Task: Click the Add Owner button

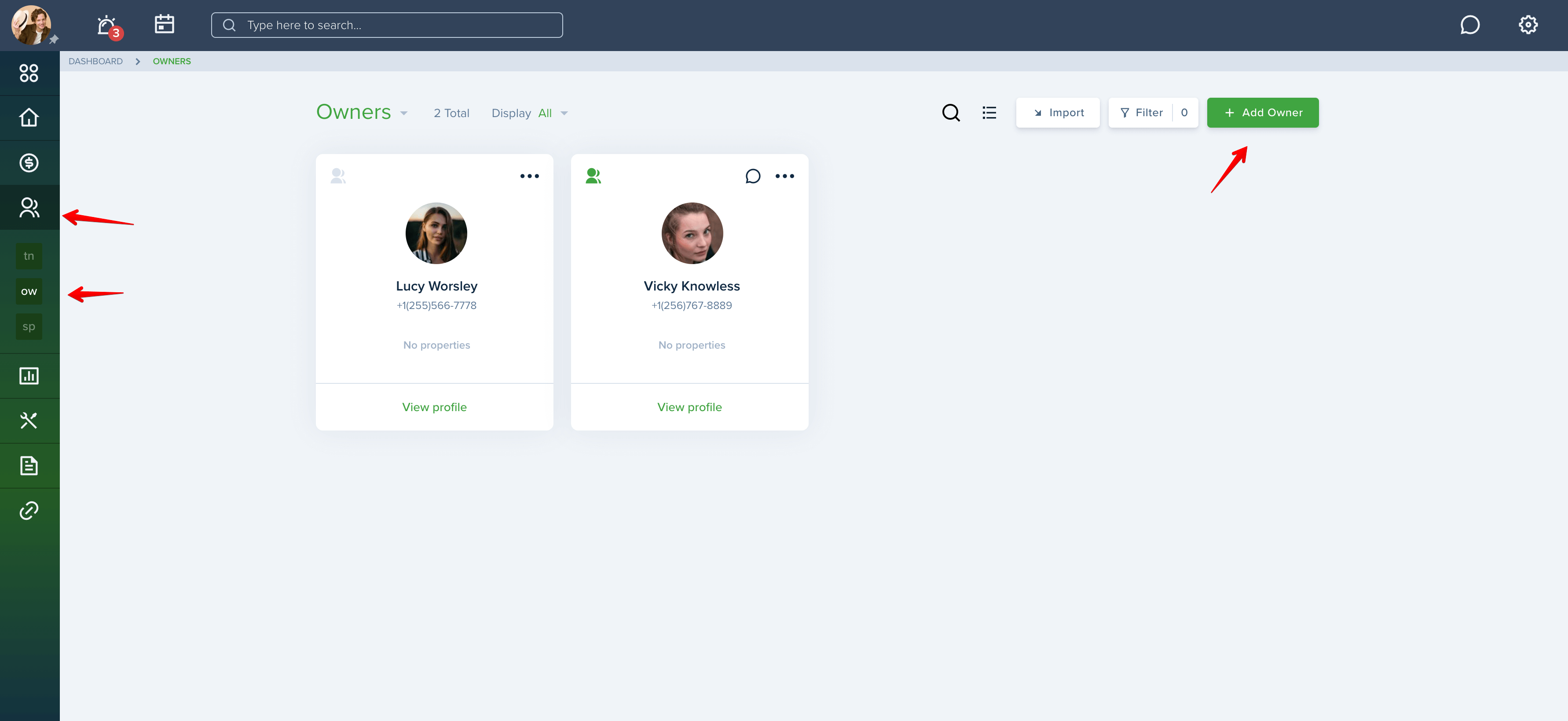Action: (1262, 113)
